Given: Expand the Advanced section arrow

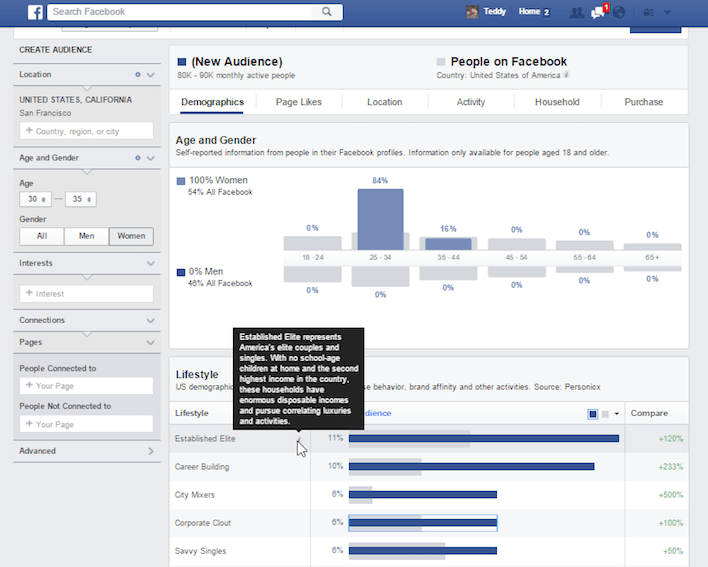Looking at the screenshot, I should click(151, 451).
